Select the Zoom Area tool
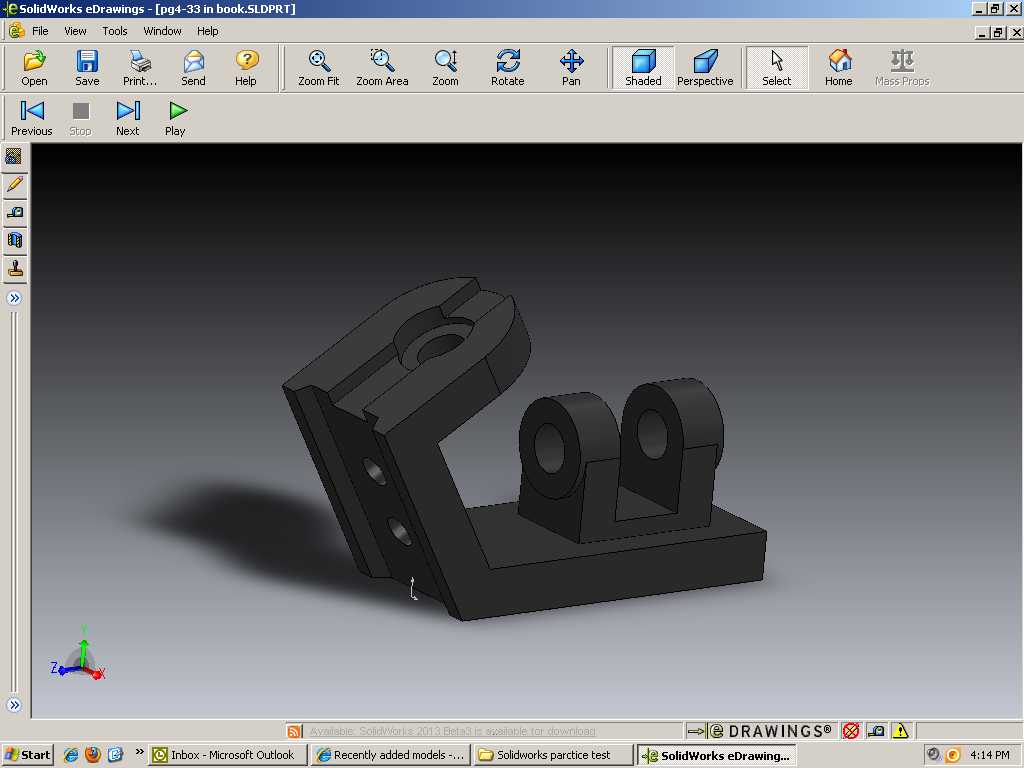1024x768 pixels. click(x=382, y=68)
